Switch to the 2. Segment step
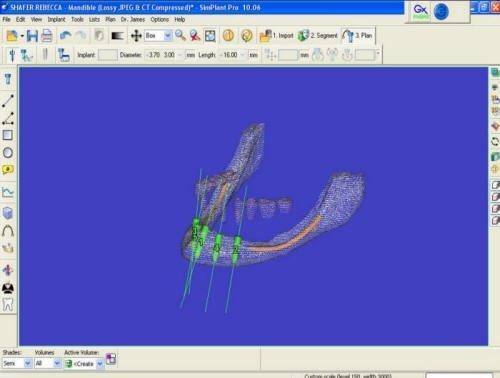Screen dimensions: 500x378 click(x=318, y=35)
